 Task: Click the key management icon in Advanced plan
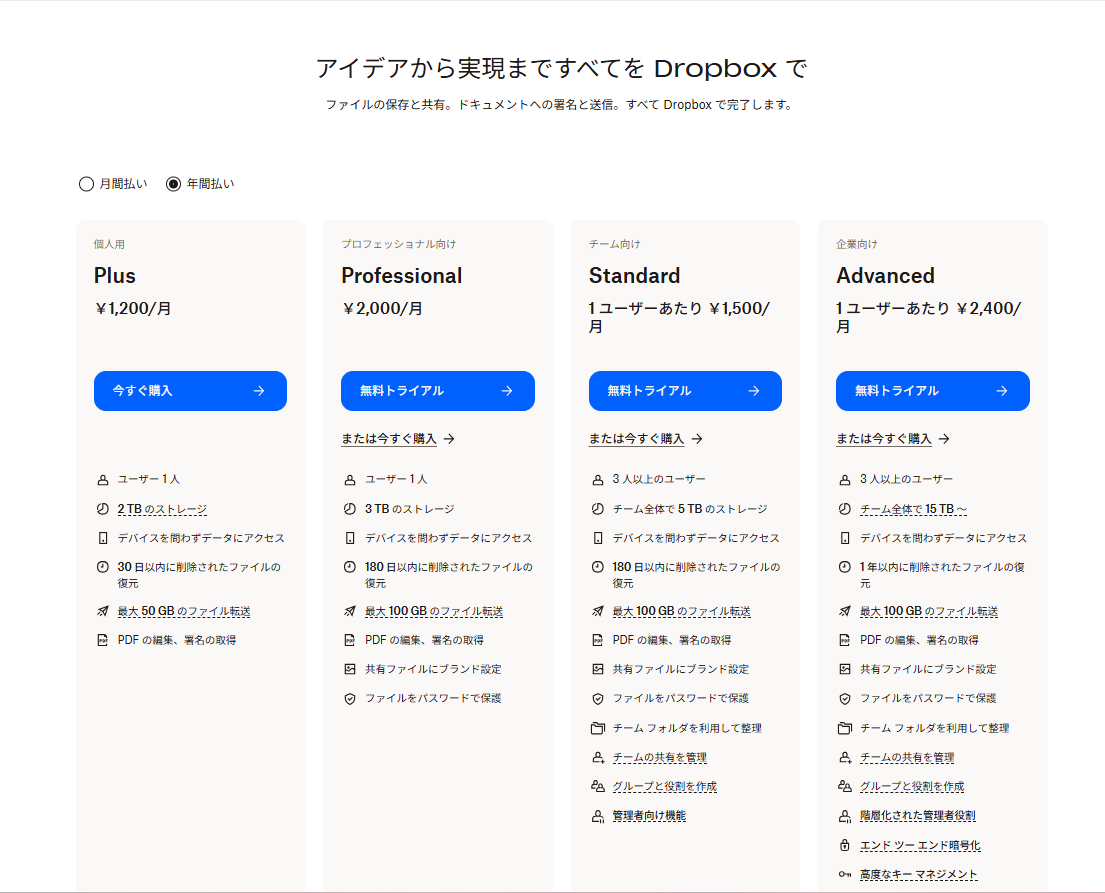(844, 875)
